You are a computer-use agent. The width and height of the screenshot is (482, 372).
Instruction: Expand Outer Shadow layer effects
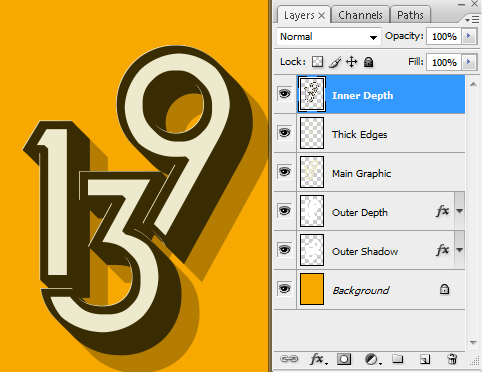[460, 250]
